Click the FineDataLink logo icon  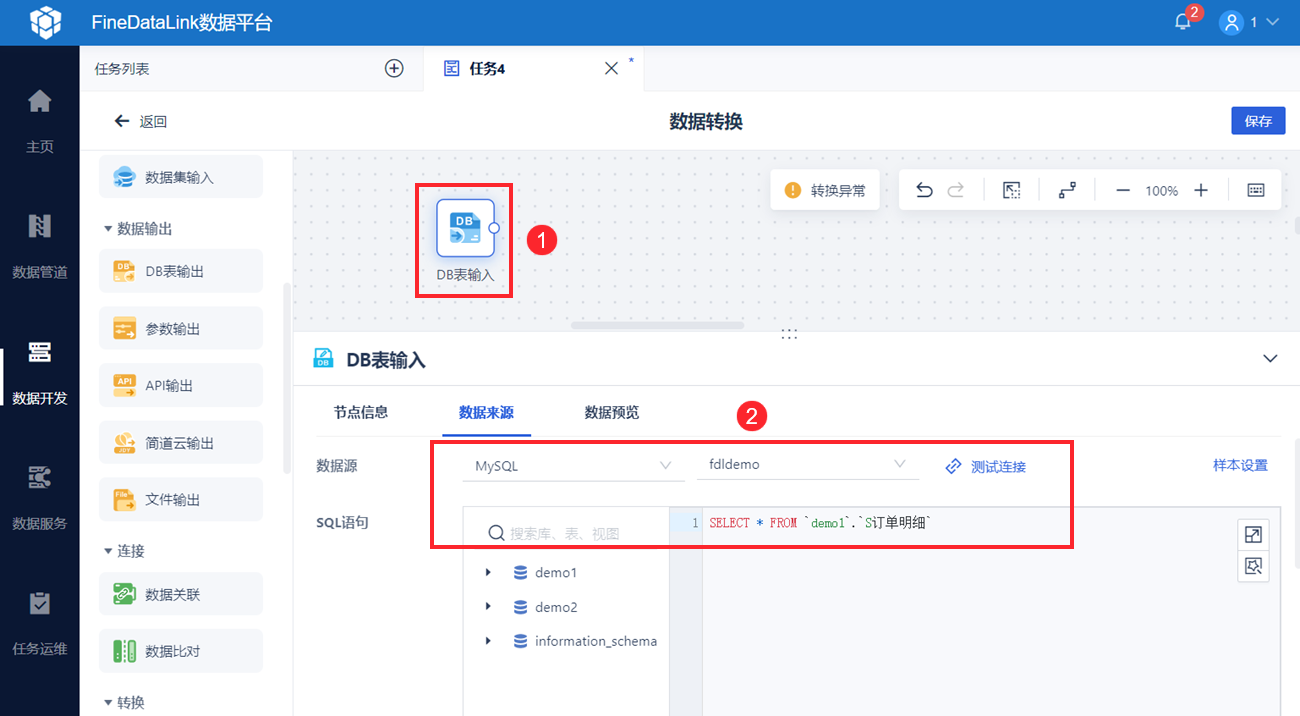point(45,22)
